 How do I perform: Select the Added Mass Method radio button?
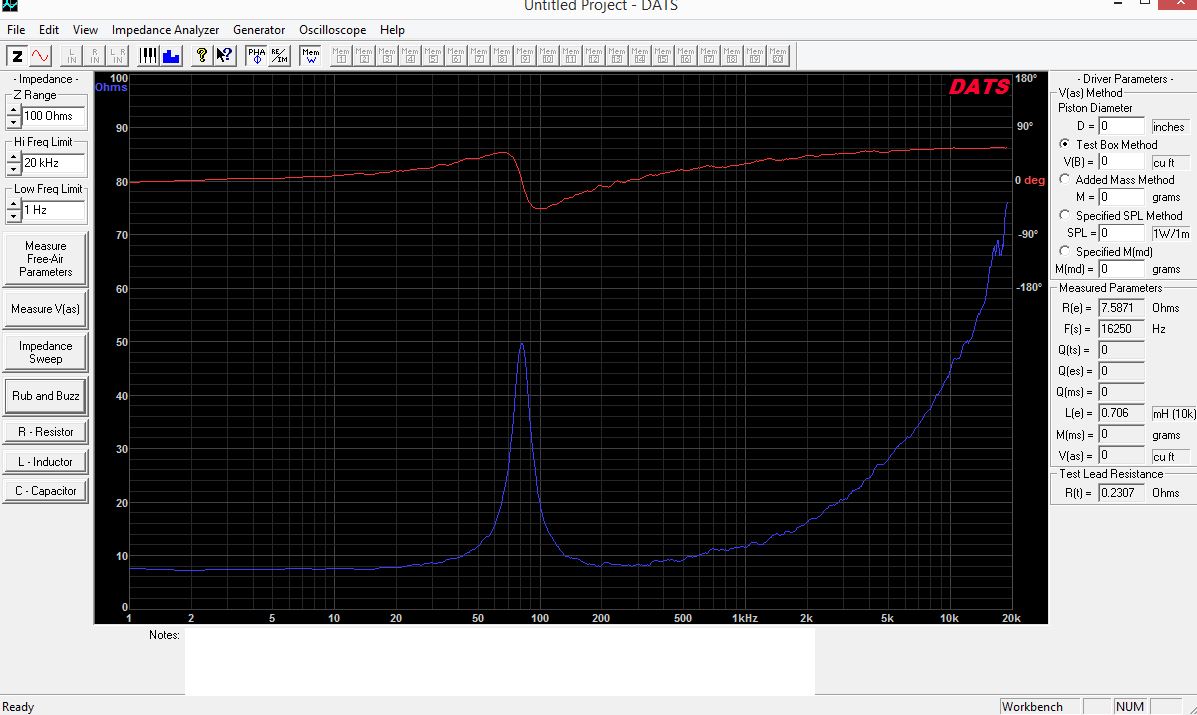pyautogui.click(x=1064, y=179)
